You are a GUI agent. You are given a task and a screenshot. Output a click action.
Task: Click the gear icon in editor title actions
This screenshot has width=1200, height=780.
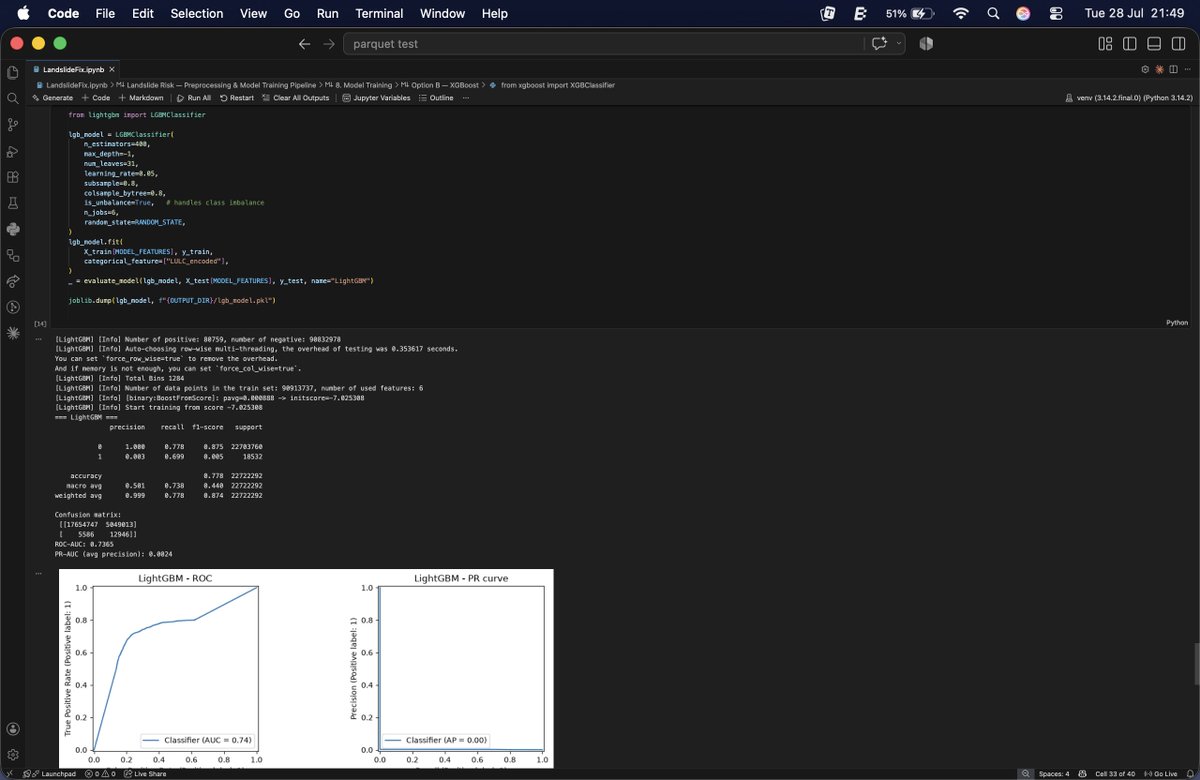click(1146, 69)
